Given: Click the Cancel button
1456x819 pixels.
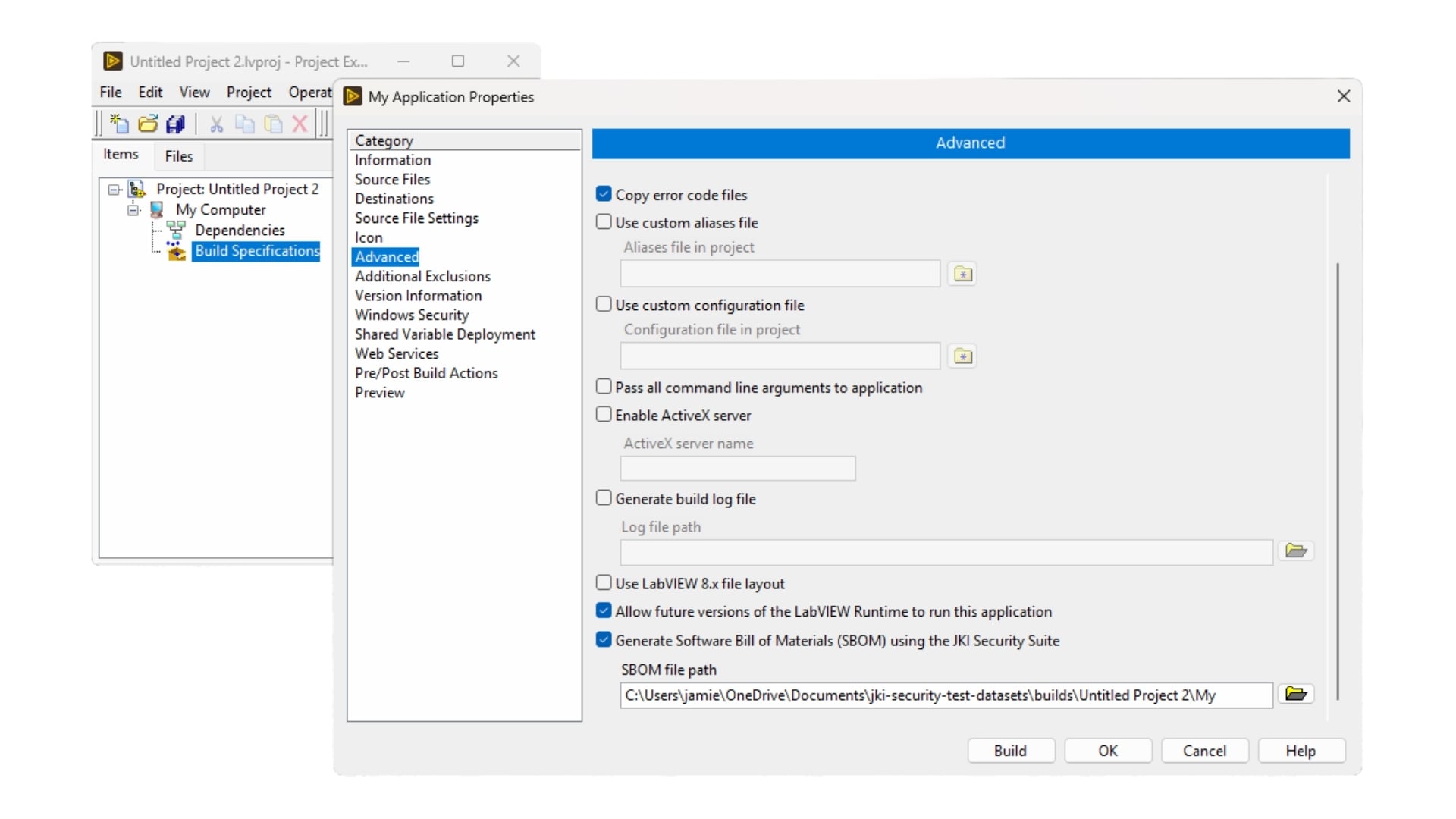Looking at the screenshot, I should (x=1204, y=751).
